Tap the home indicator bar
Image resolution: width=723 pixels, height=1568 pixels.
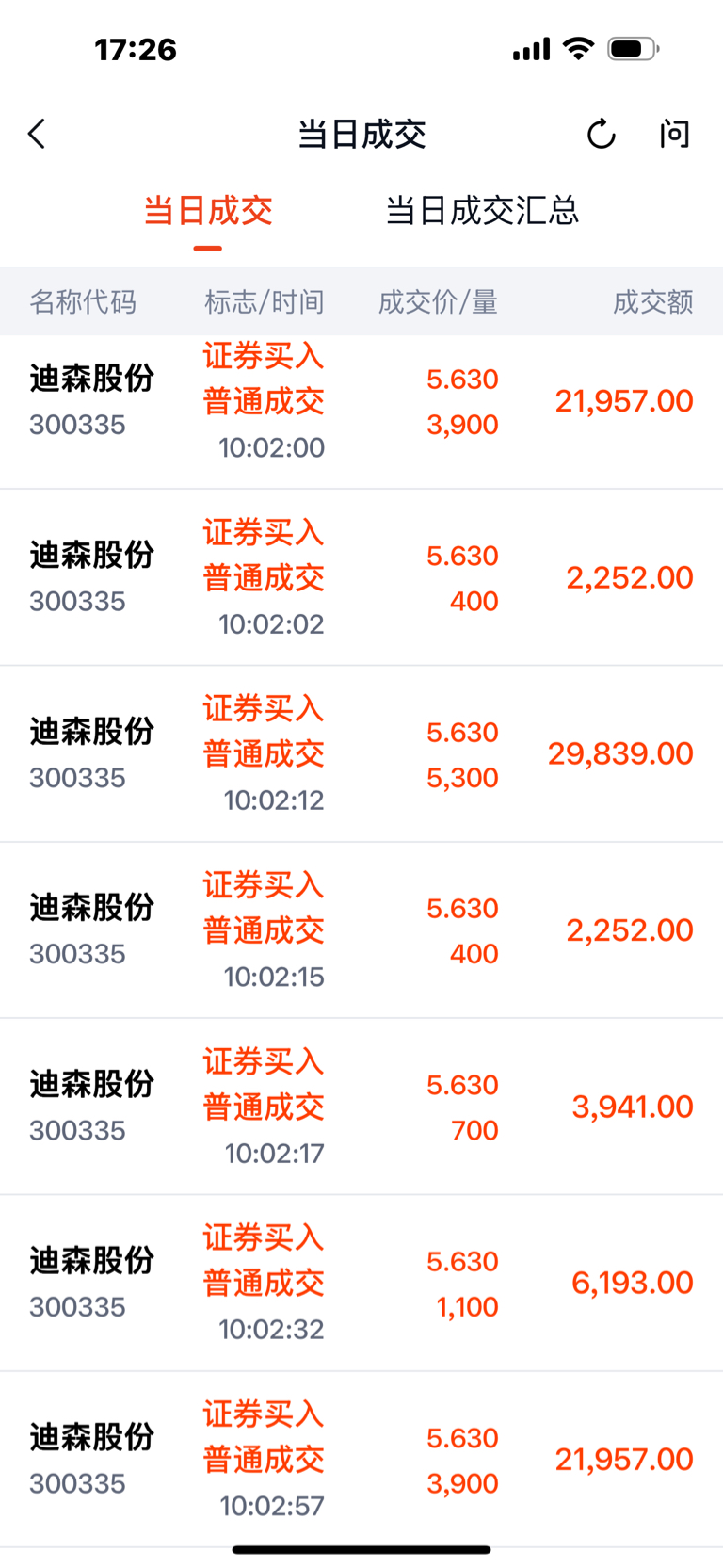tap(361, 1549)
